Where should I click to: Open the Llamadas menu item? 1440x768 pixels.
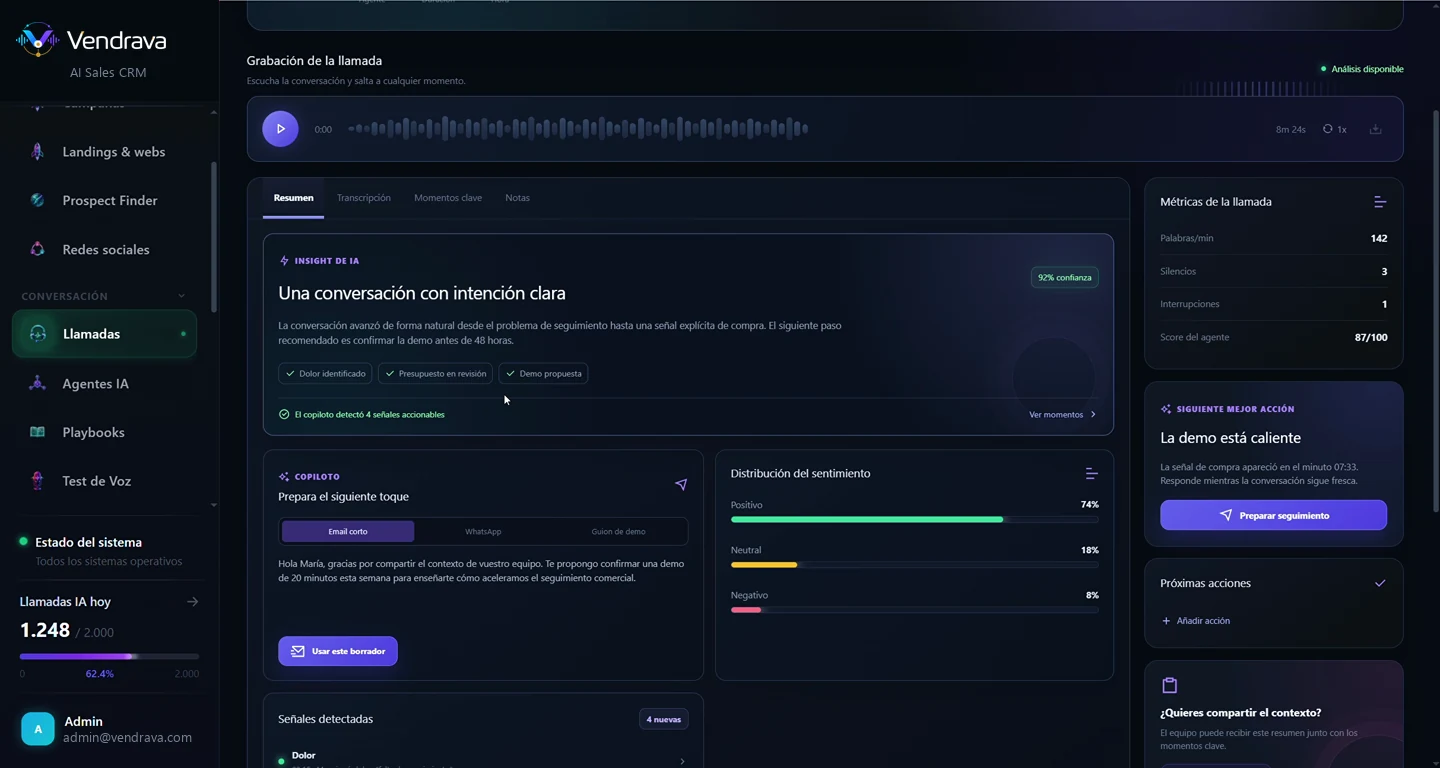coord(104,334)
